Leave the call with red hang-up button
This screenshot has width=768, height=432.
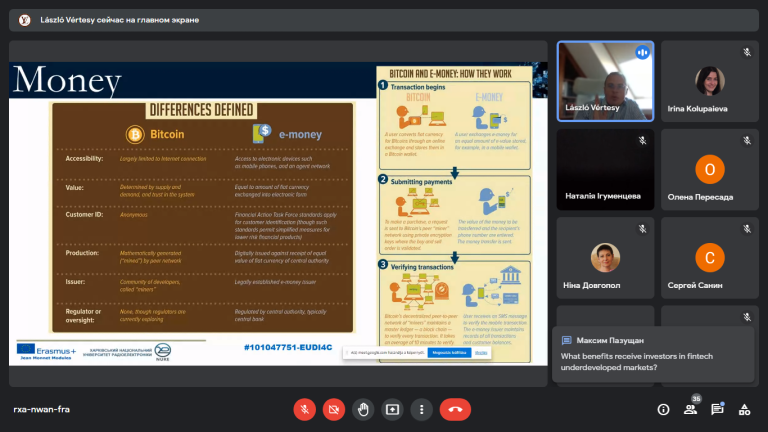pos(455,409)
